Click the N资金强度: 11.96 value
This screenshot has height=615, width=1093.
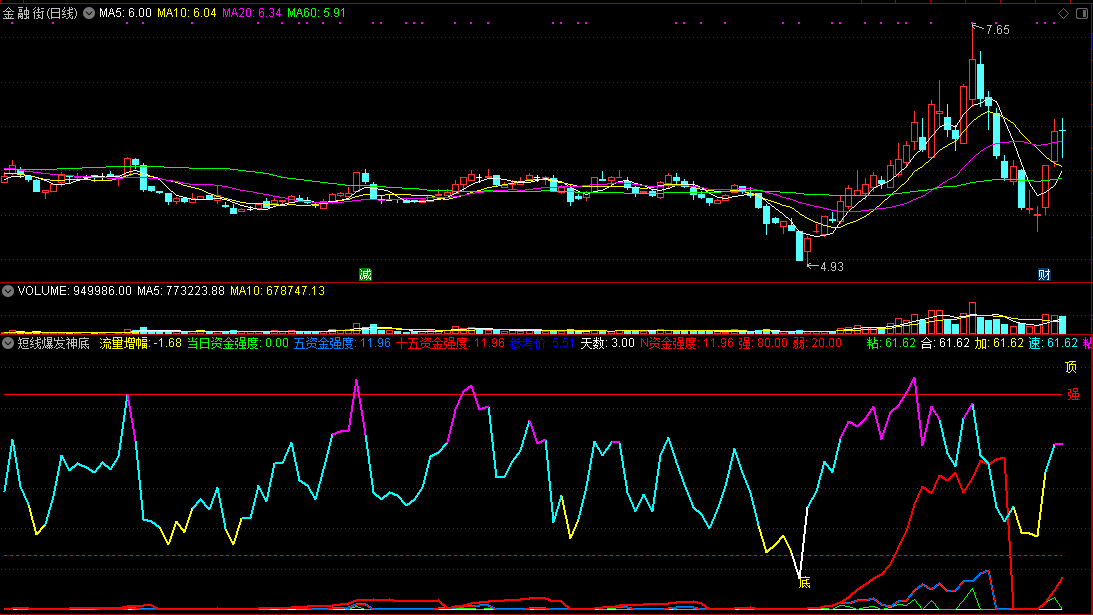point(687,343)
